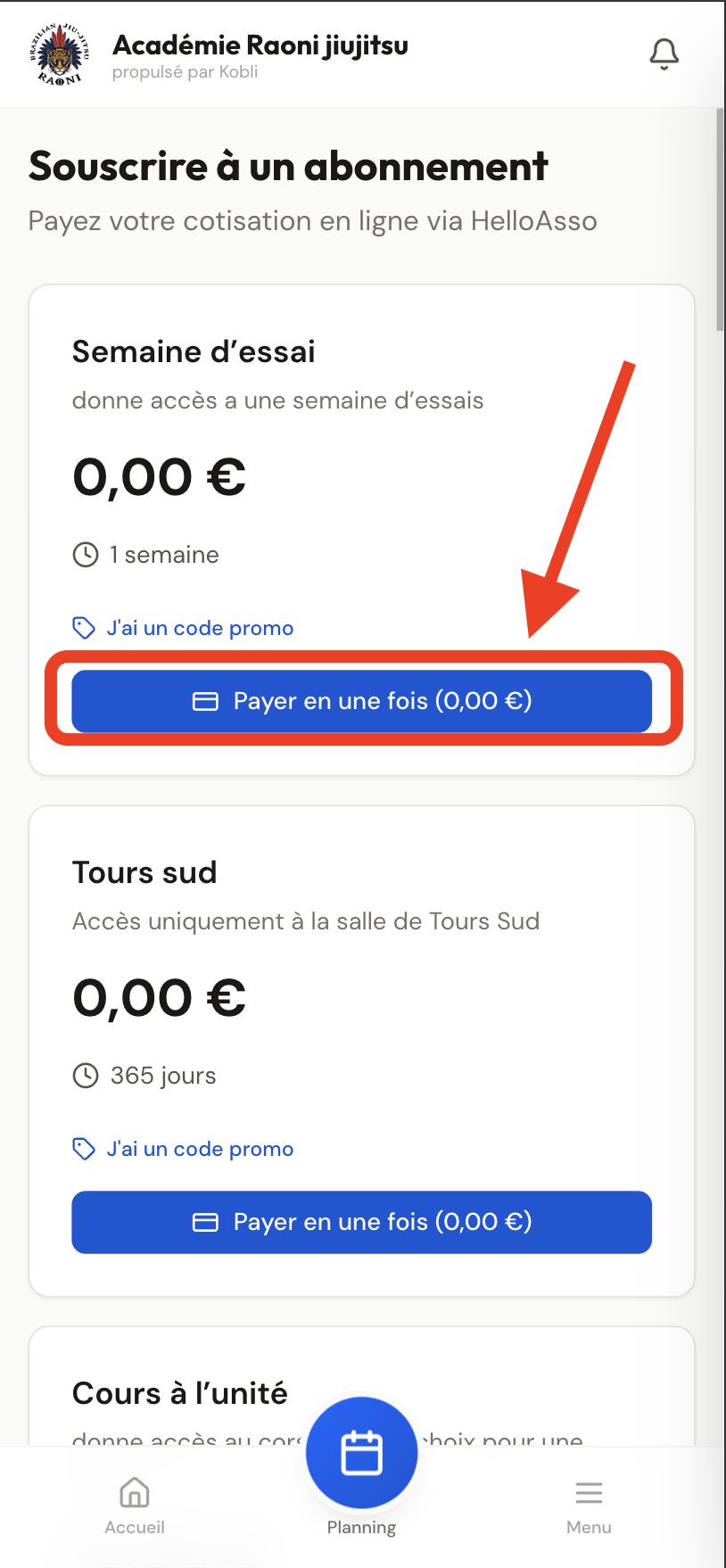The image size is (726, 1568).
Task: Click the vertical scrollbar thumb
Action: pos(720,219)
